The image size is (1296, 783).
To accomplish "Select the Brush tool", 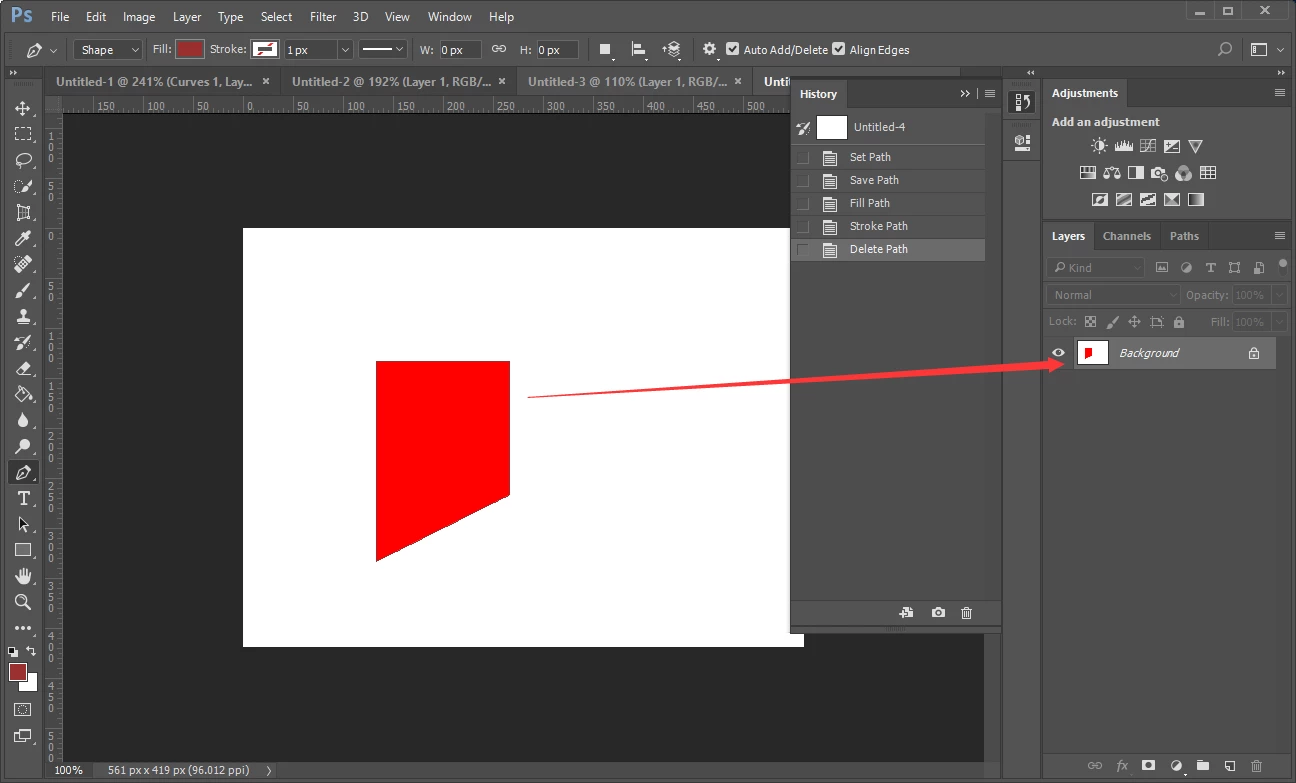I will 23,290.
